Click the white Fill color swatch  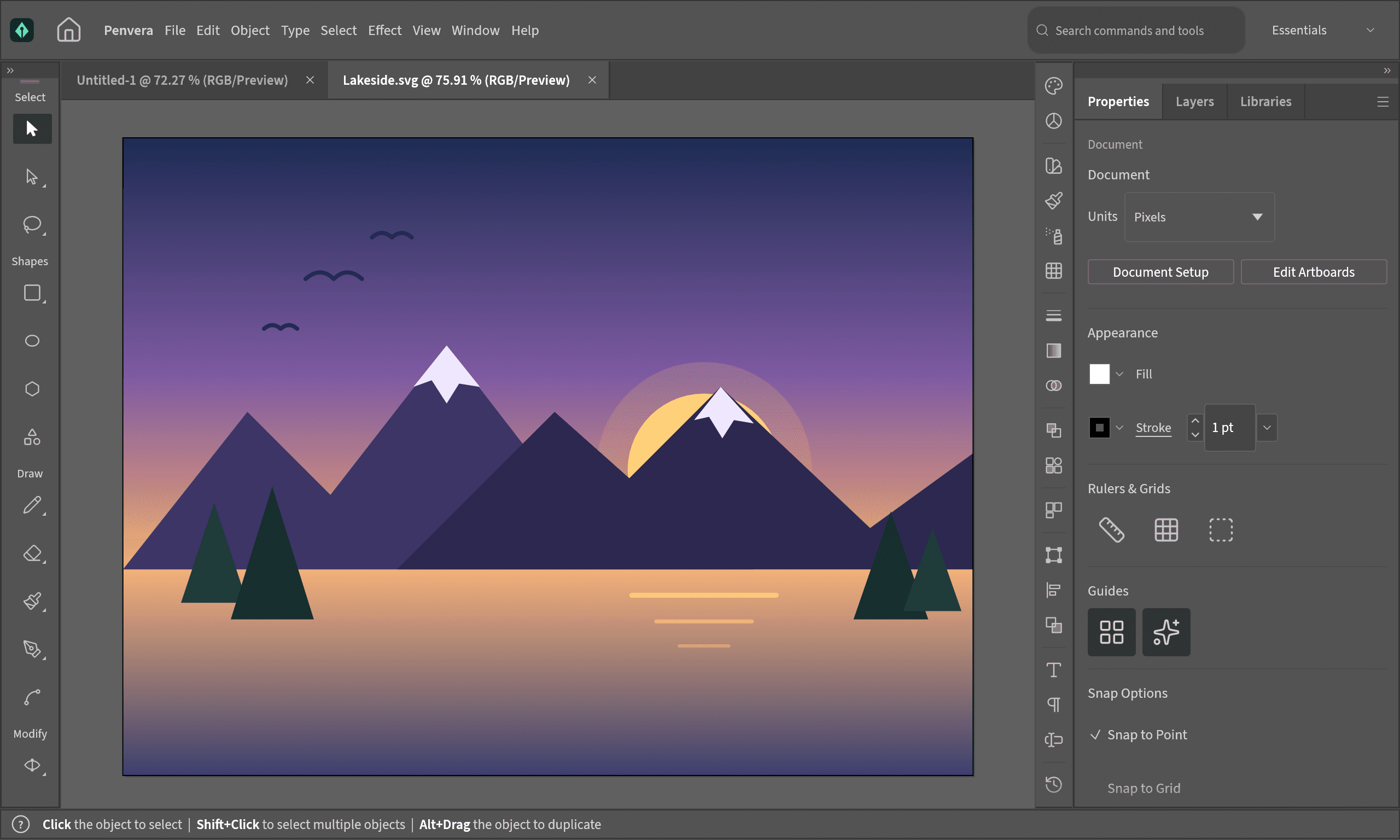tap(1100, 374)
